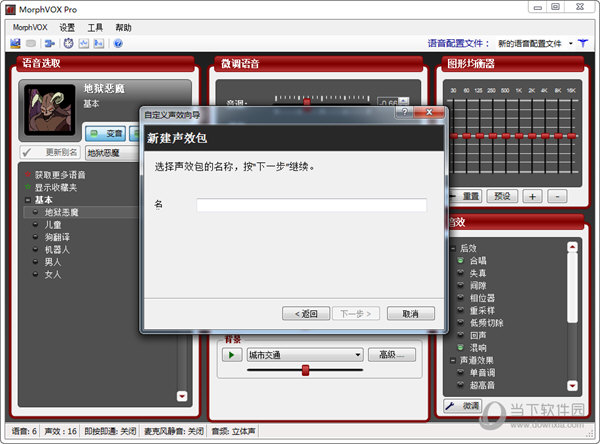Click the MorphVOX Pro app icon in title bar
600x444 pixels.
tap(10, 10)
